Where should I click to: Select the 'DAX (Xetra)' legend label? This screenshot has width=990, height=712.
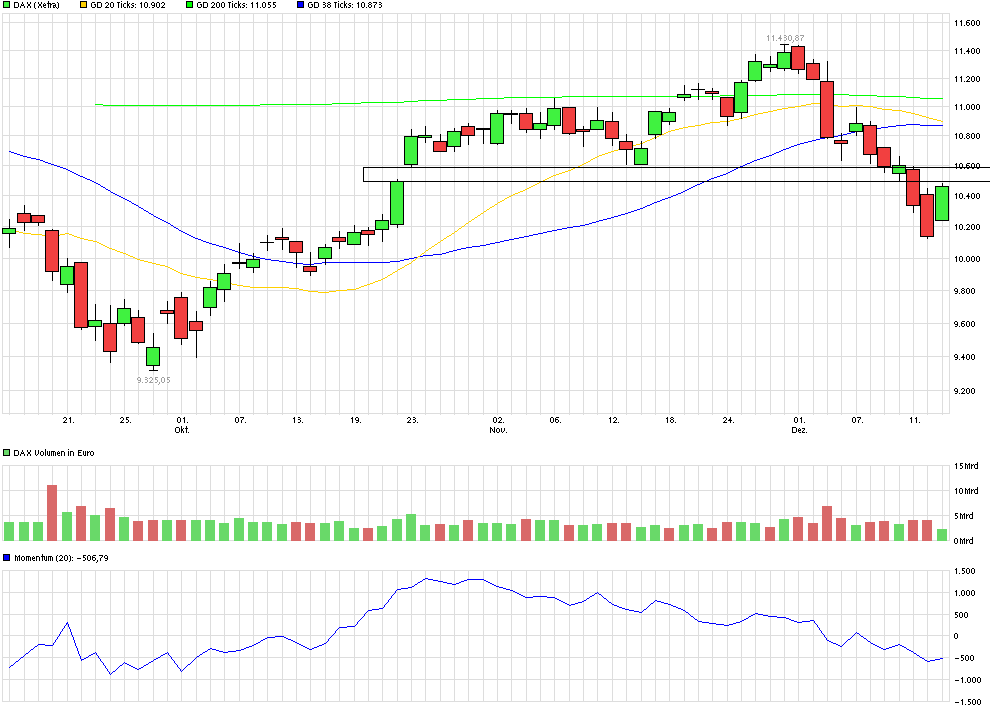[x=37, y=5]
